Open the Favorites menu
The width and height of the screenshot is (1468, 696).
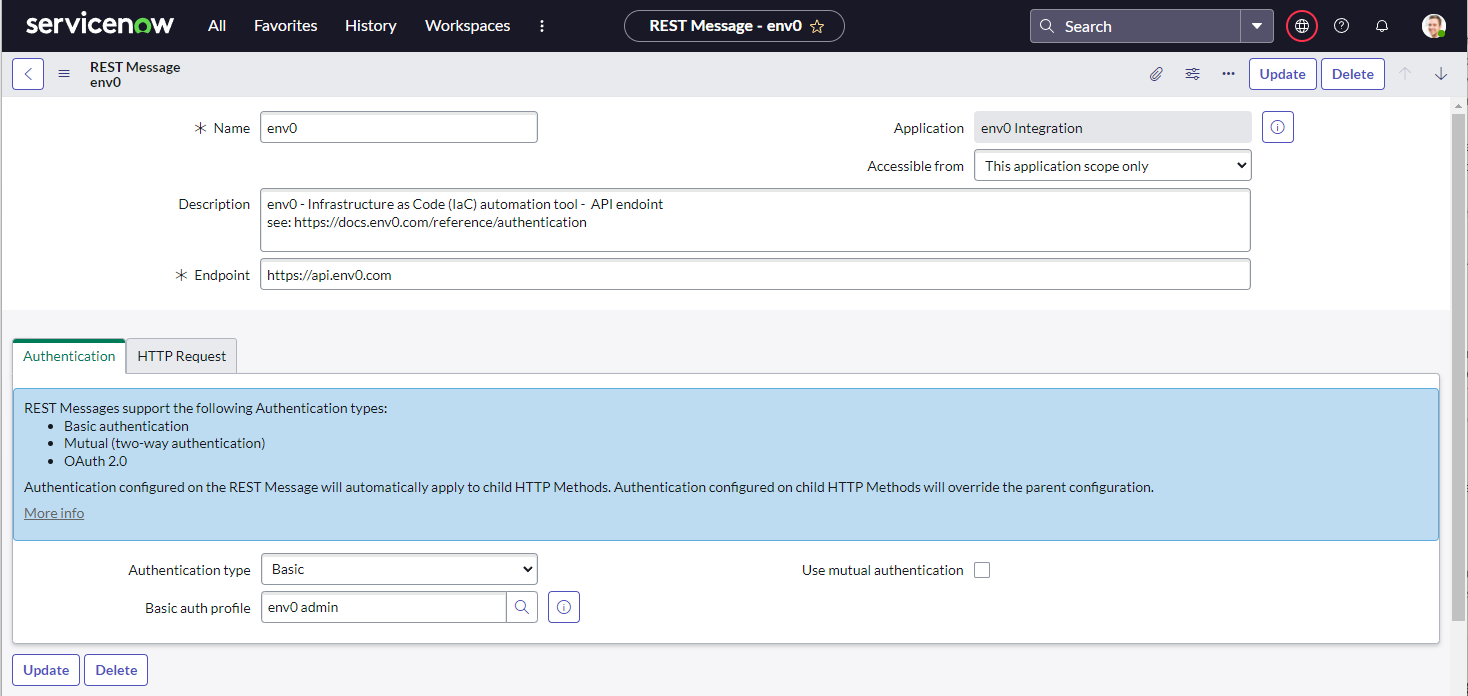tap(286, 26)
